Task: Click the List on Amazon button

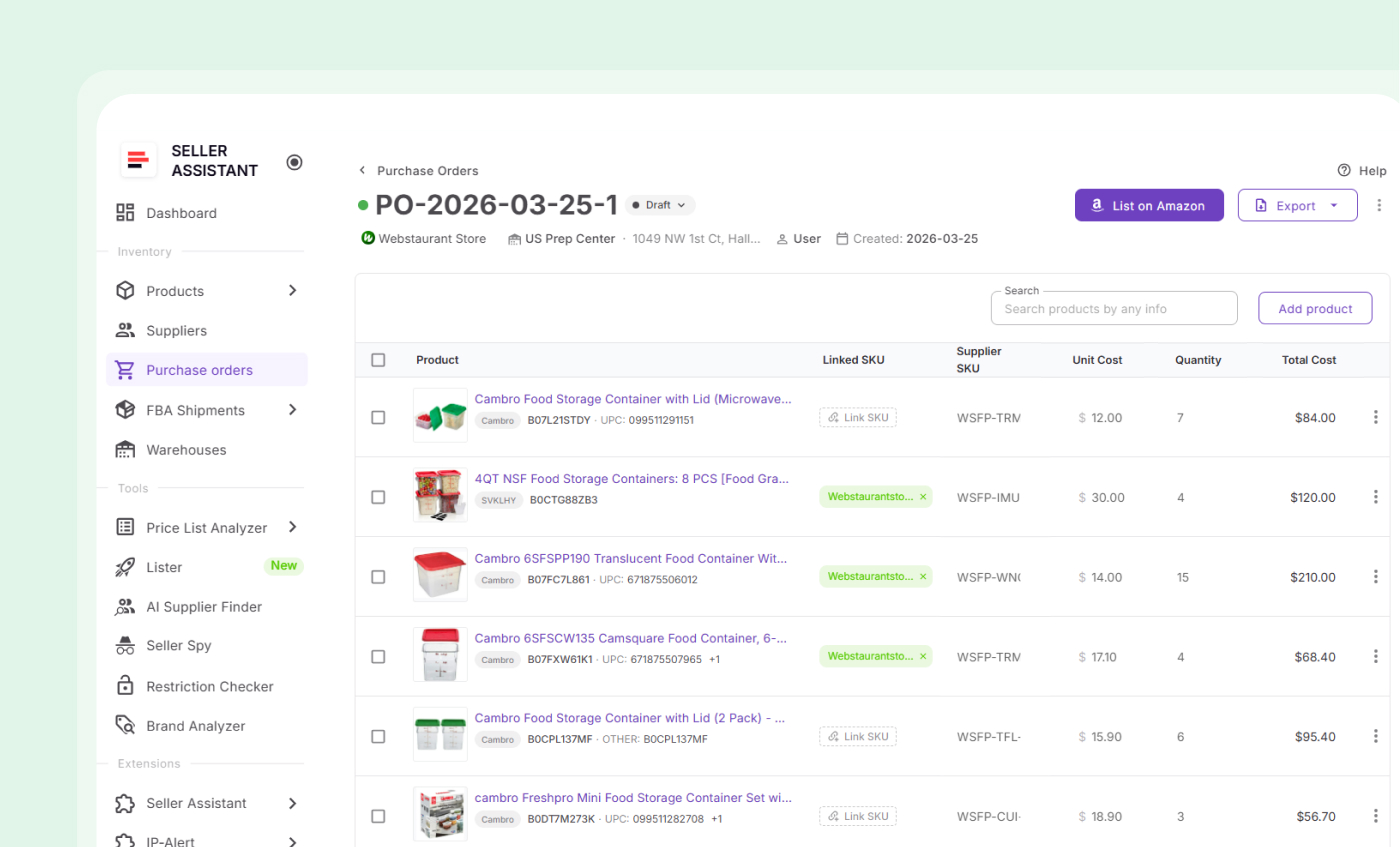Action: (1149, 205)
